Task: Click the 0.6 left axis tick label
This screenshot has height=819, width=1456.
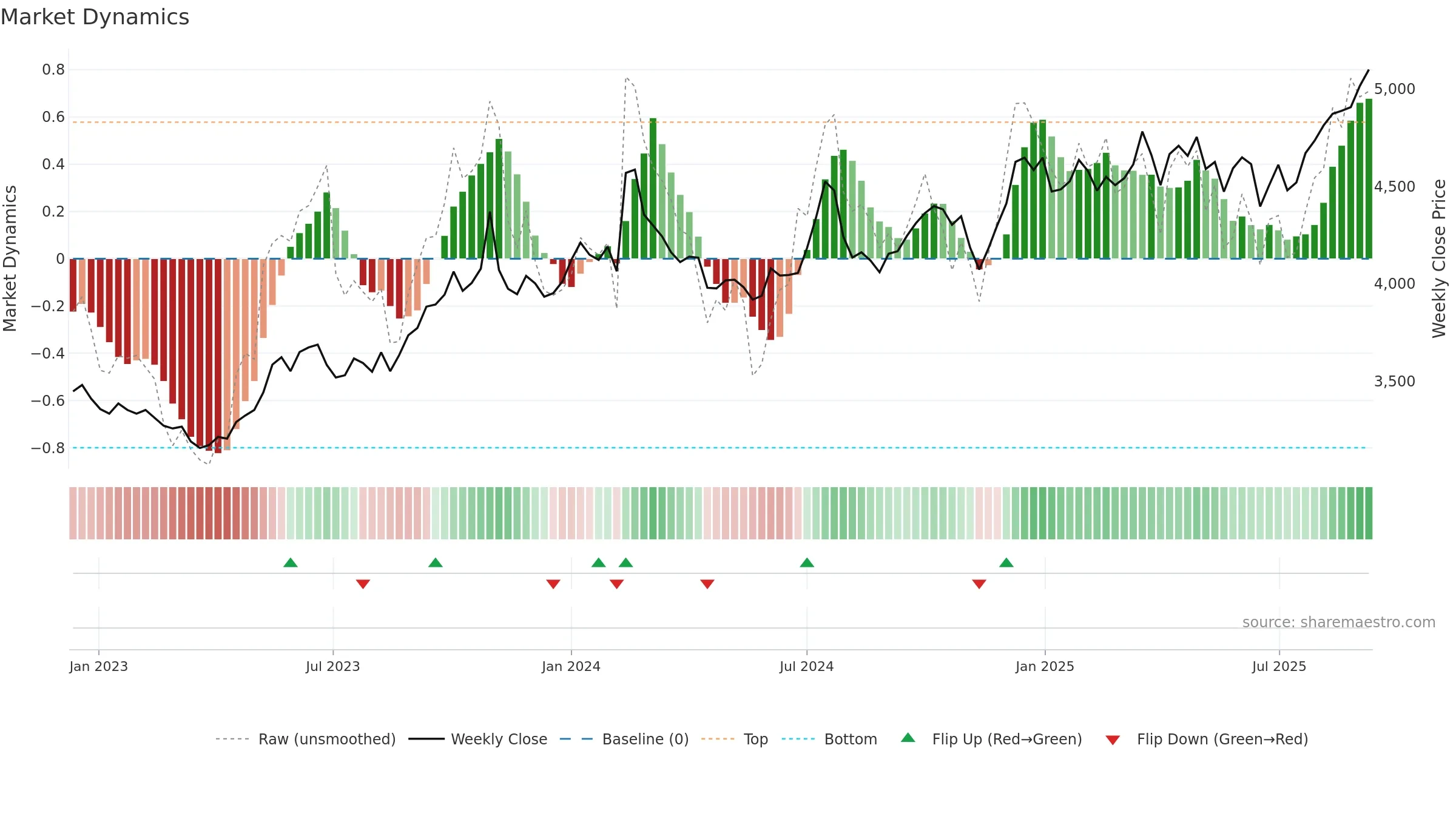Action: pos(53,117)
